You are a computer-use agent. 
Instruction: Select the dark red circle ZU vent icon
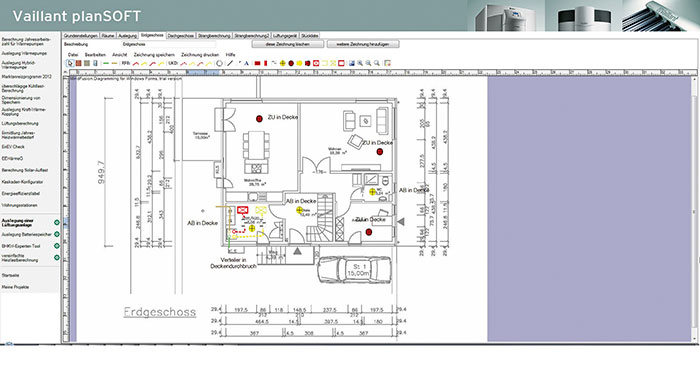tap(291, 63)
